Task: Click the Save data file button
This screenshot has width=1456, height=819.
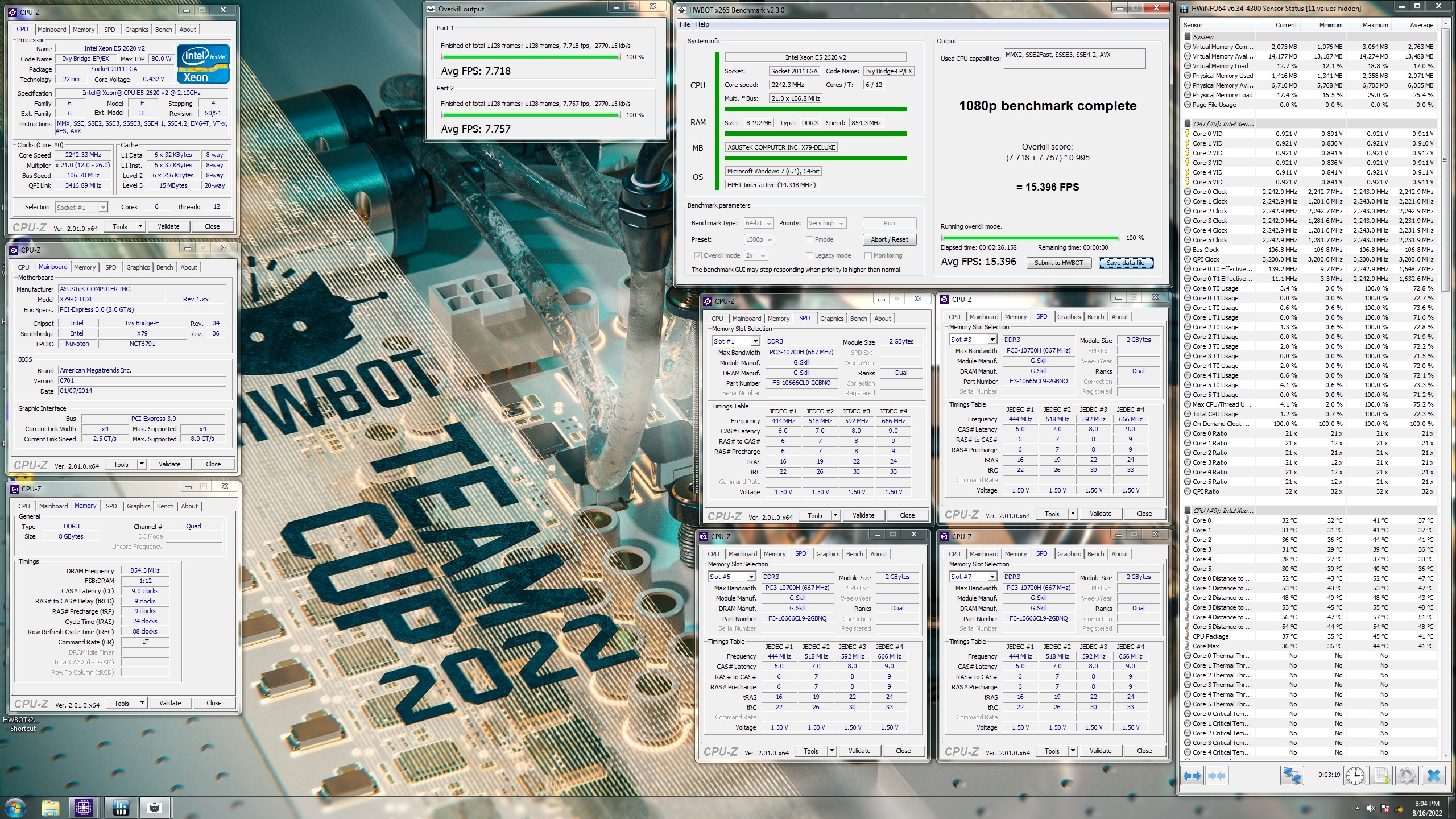Action: click(x=1126, y=263)
